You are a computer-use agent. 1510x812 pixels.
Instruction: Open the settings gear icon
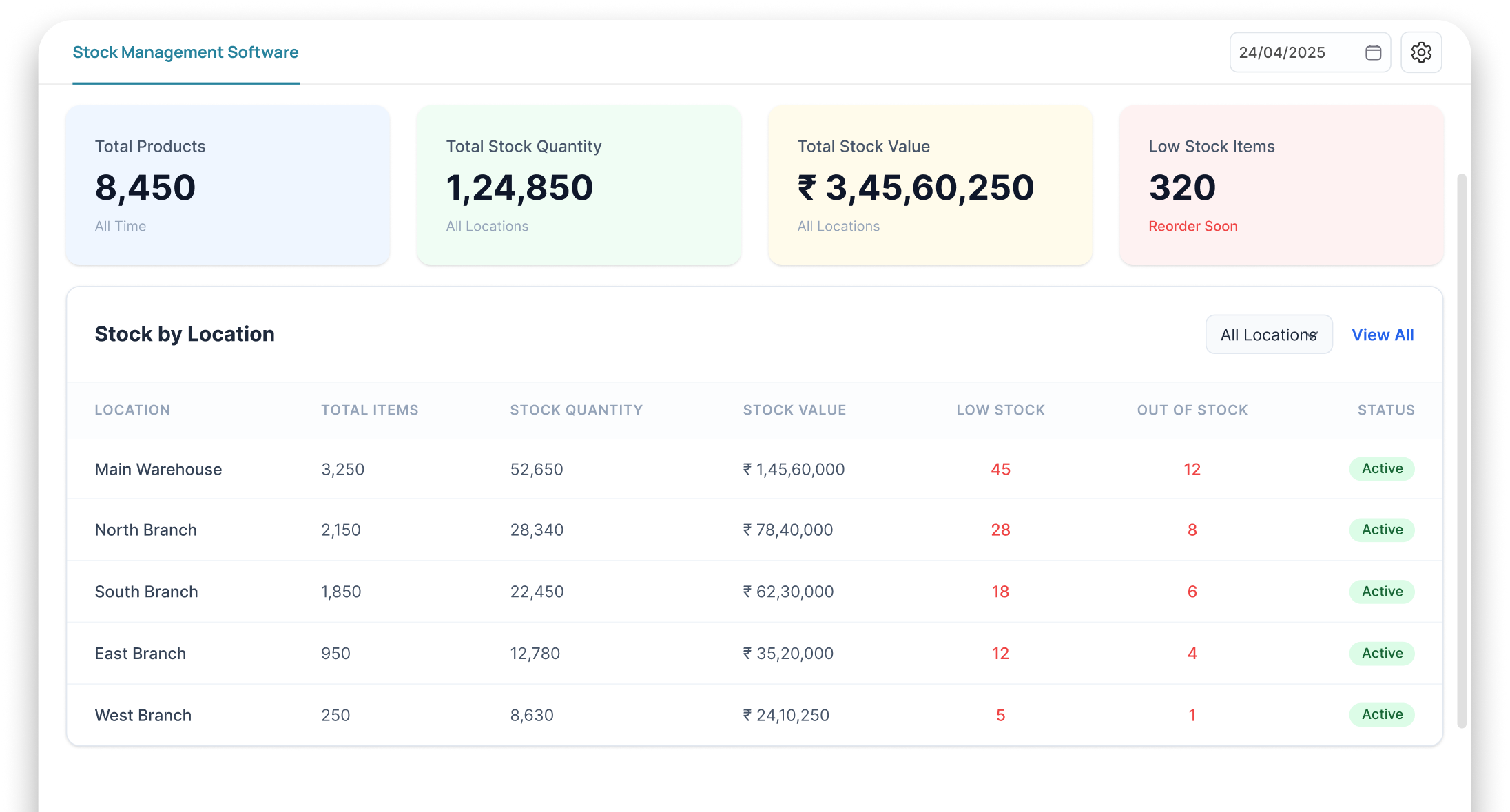coord(1421,52)
